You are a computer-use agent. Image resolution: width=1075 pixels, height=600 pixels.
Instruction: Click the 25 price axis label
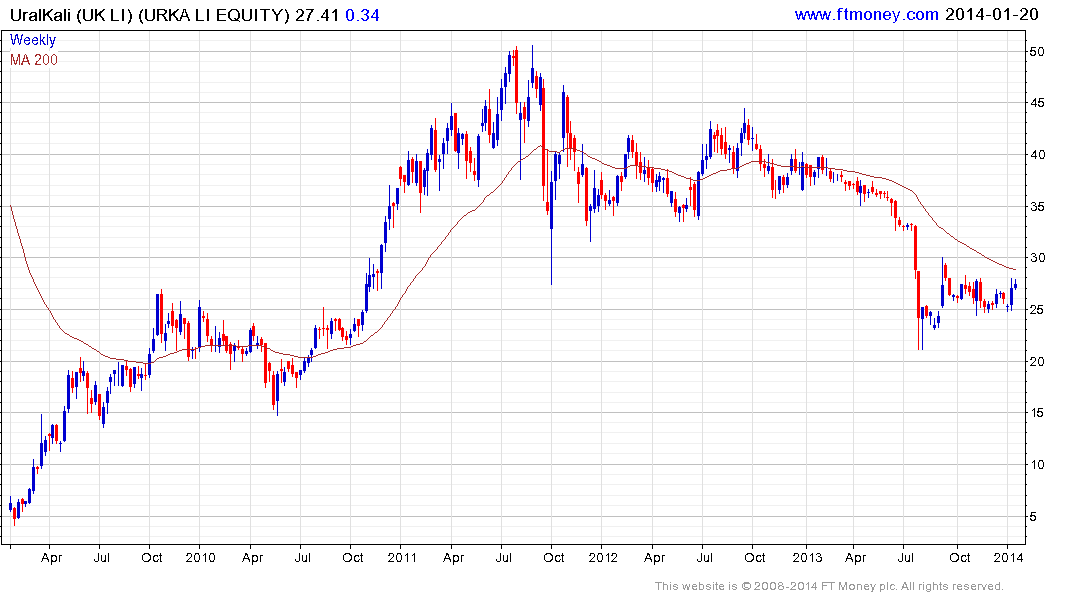click(1037, 310)
